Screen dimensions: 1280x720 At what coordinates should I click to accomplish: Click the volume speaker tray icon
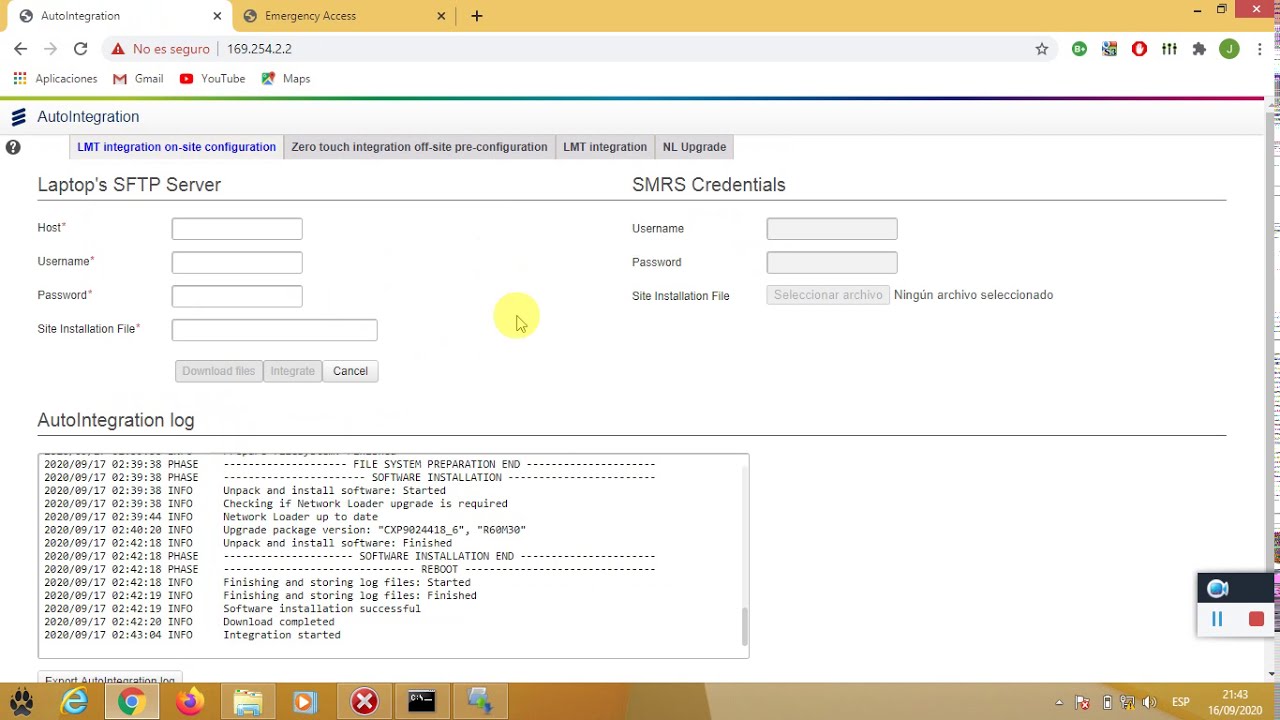(x=1150, y=702)
